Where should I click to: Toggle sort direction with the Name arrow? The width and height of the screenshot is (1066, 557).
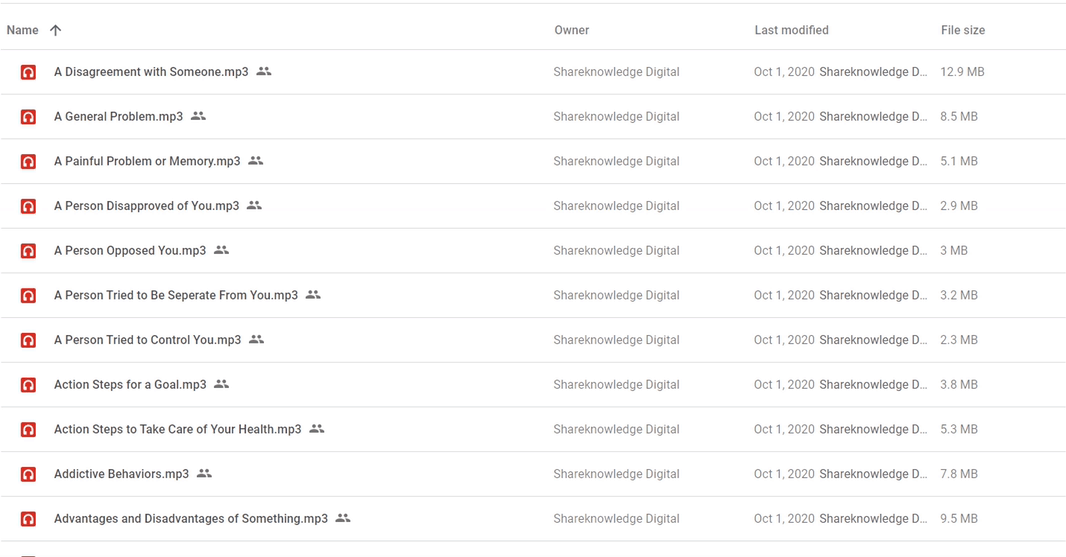pos(56,30)
